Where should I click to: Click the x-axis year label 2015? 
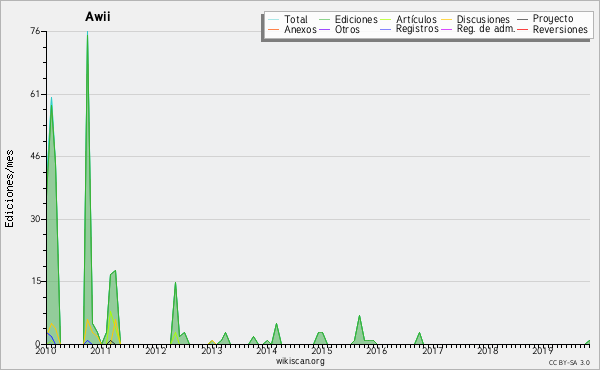322,350
